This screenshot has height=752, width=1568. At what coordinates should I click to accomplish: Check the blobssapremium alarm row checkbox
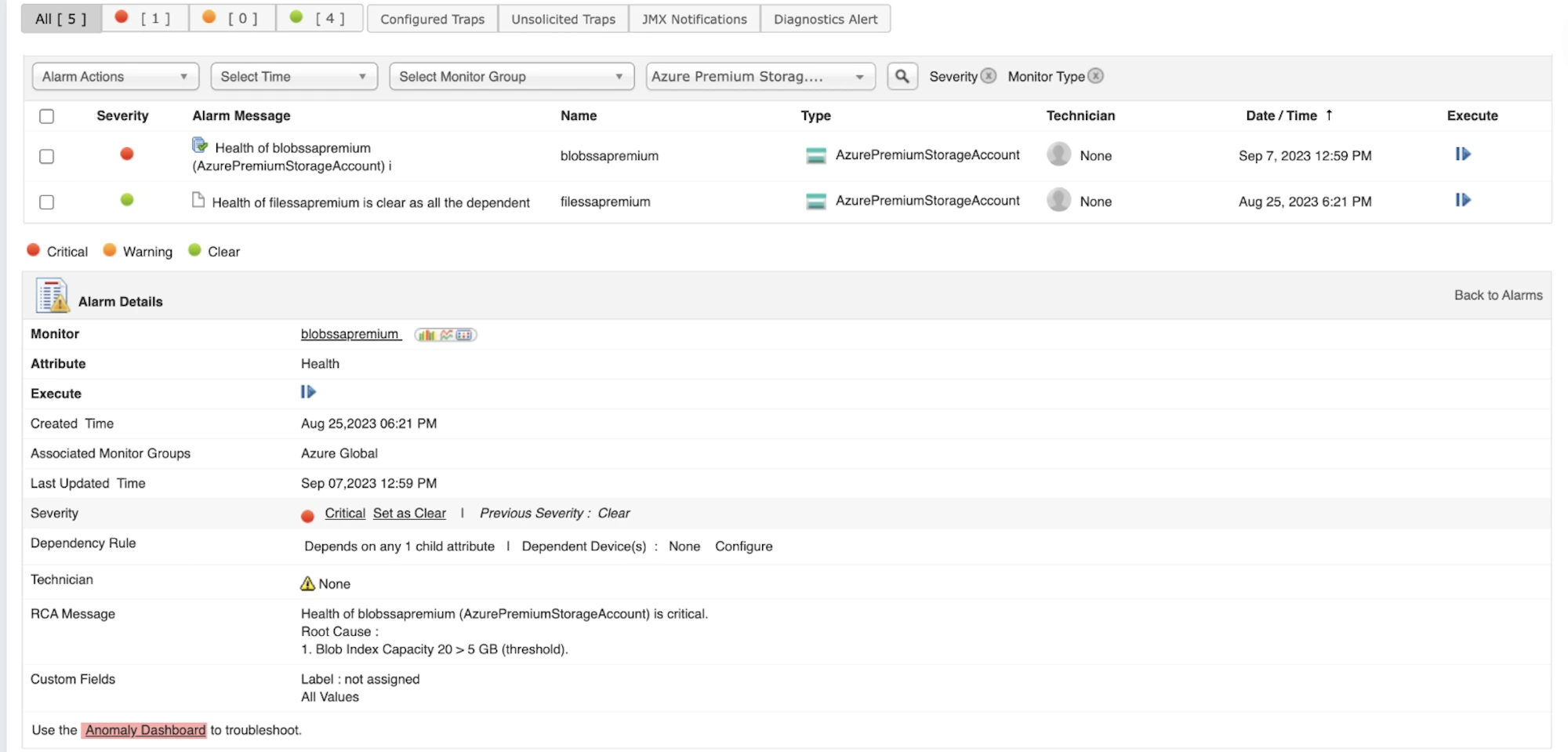[x=47, y=156]
